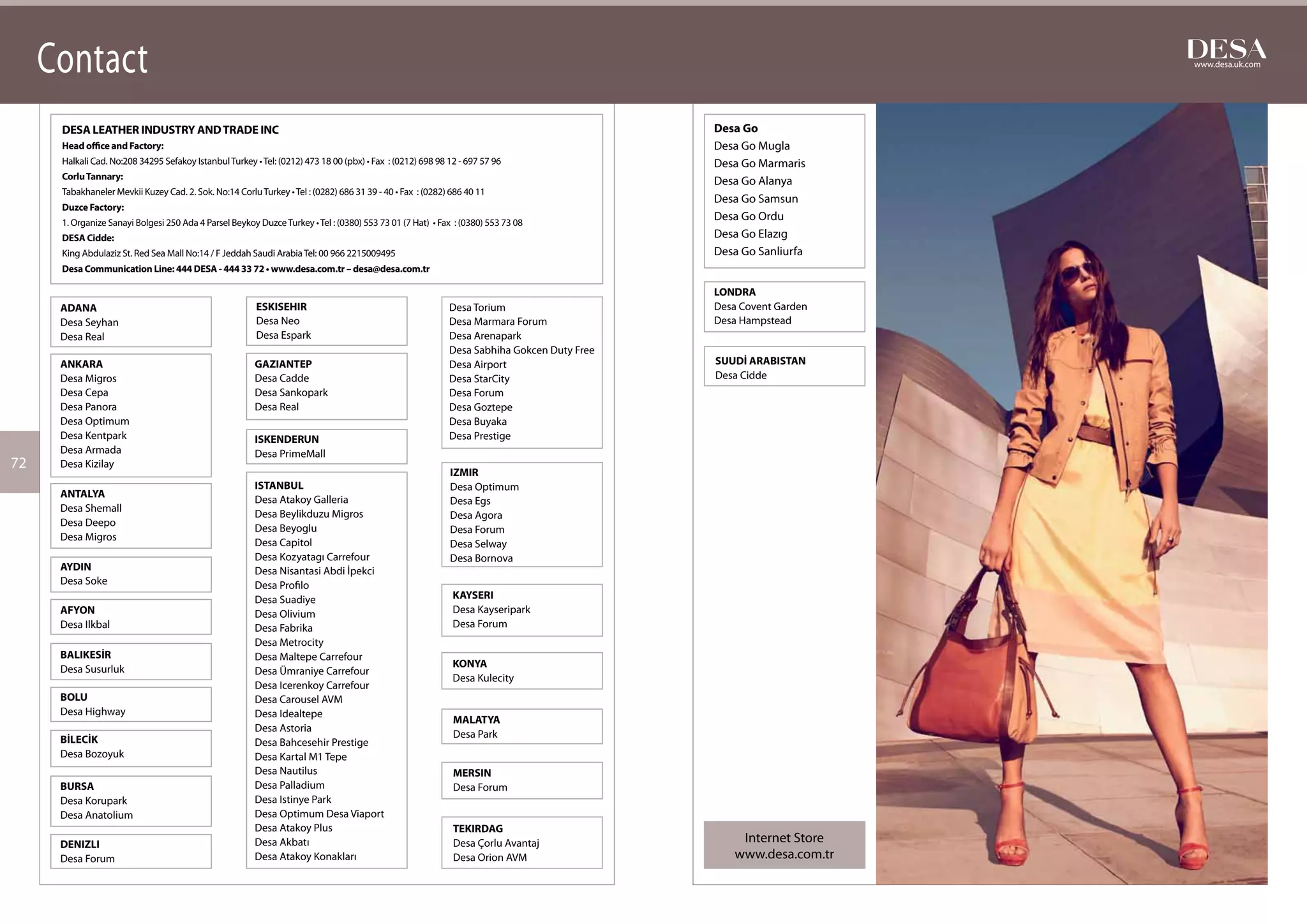Click the Head office and Factory label
The width and height of the screenshot is (1307, 924).
click(x=113, y=146)
